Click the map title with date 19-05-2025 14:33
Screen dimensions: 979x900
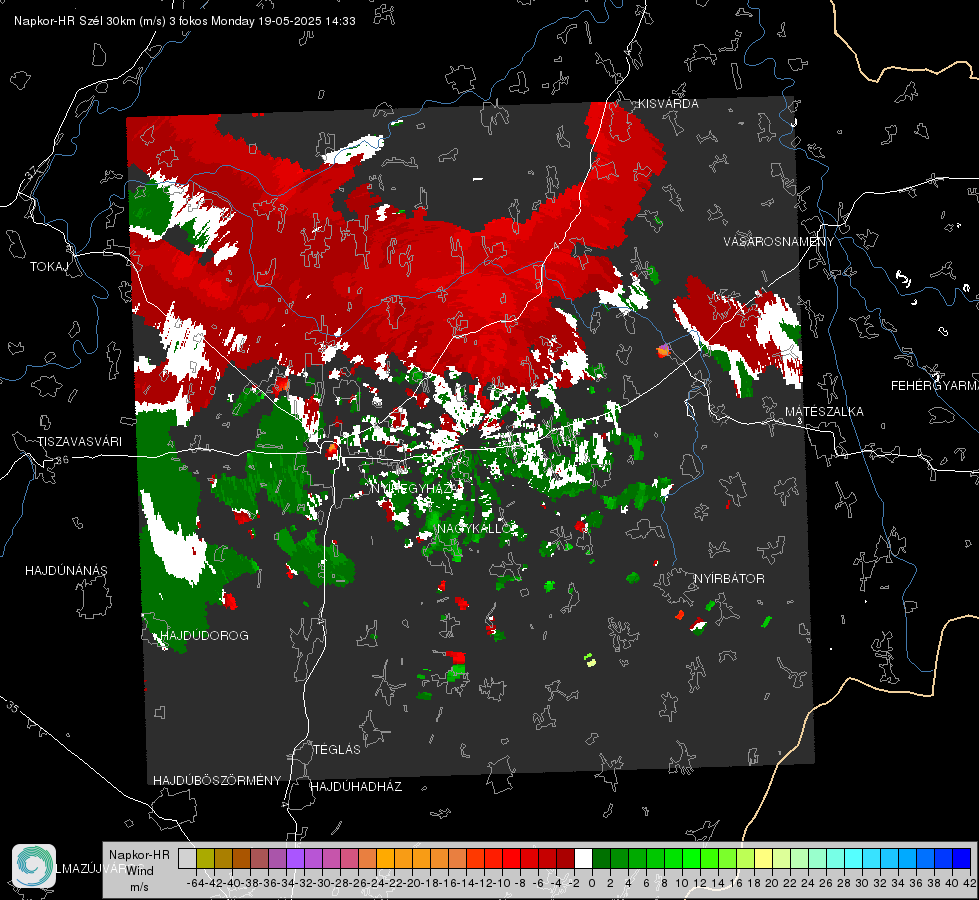pyautogui.click(x=185, y=21)
